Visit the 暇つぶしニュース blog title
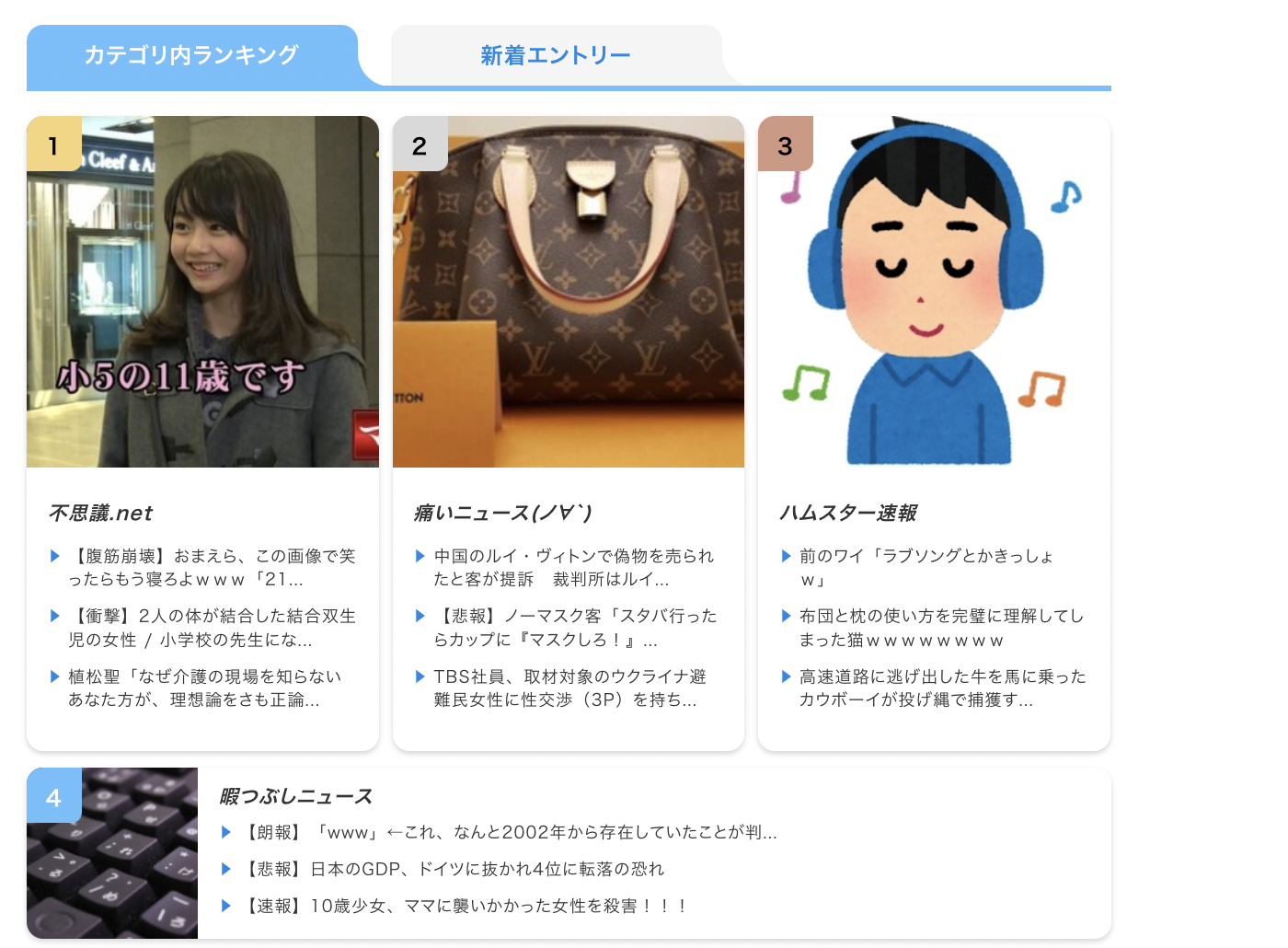The image size is (1288, 948). (295, 796)
